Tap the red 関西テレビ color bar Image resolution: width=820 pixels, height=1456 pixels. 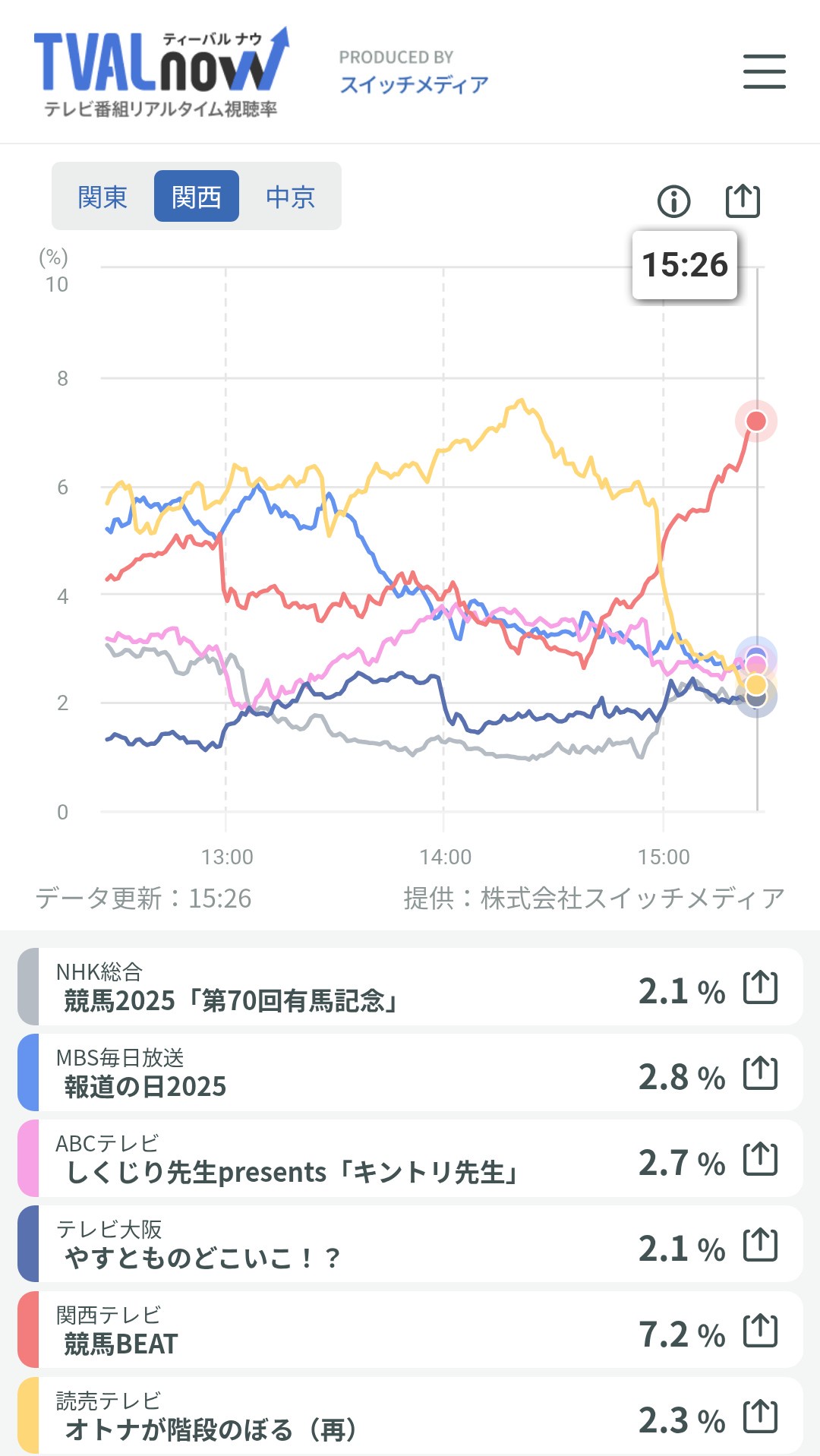coord(28,1330)
